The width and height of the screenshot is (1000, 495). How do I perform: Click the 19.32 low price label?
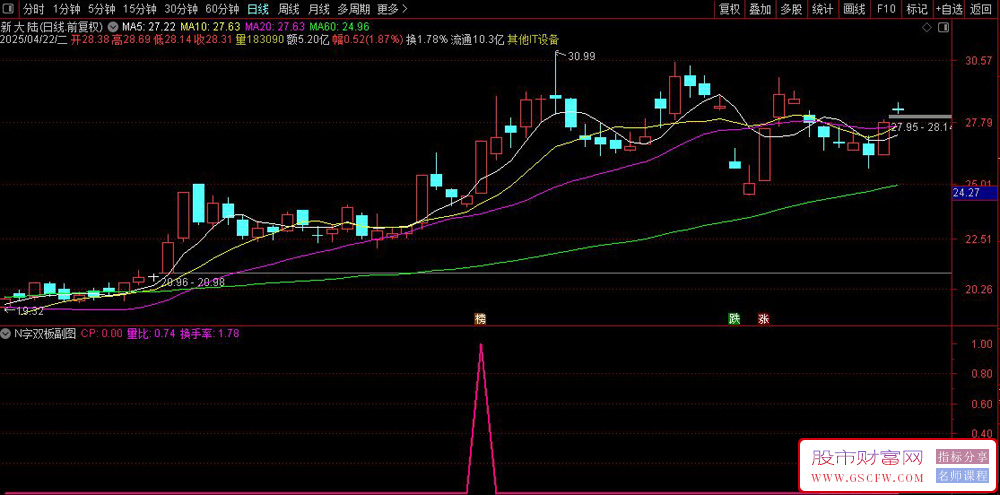[x=29, y=311]
